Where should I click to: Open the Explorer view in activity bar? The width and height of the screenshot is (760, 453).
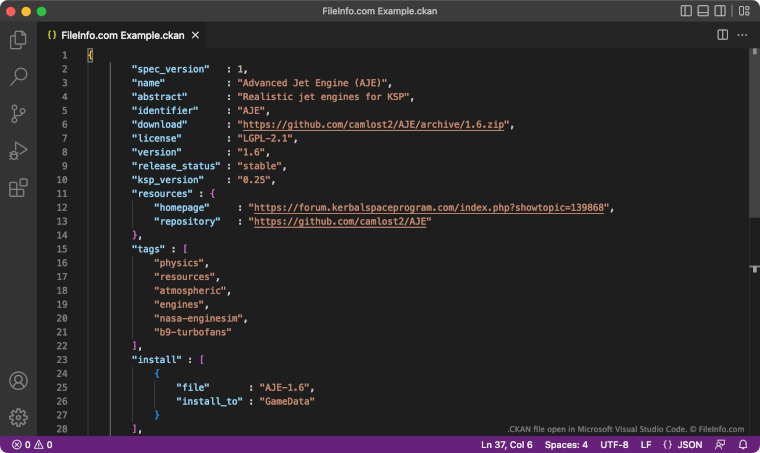click(x=18, y=40)
